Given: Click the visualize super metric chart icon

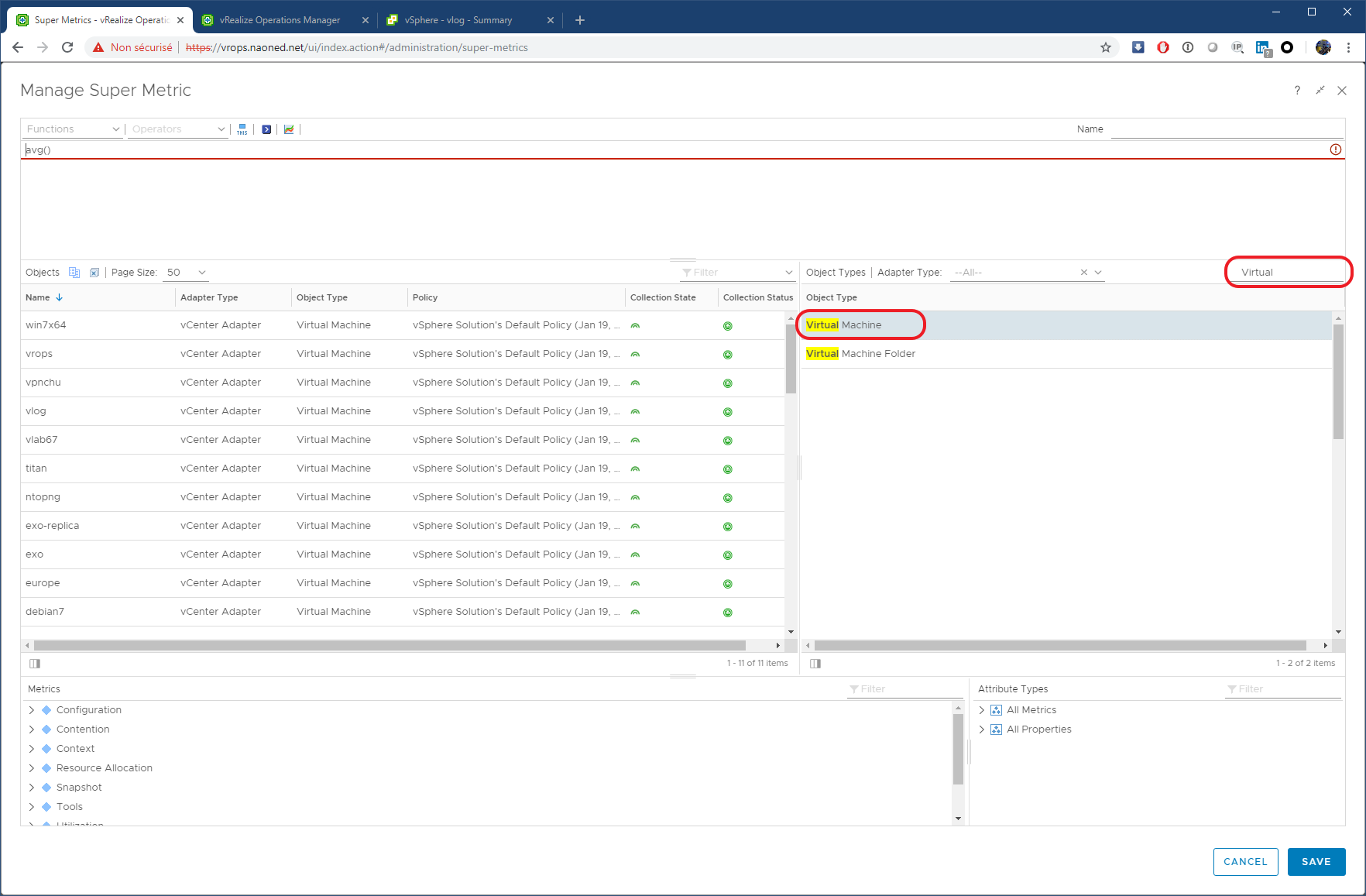Looking at the screenshot, I should pos(289,129).
